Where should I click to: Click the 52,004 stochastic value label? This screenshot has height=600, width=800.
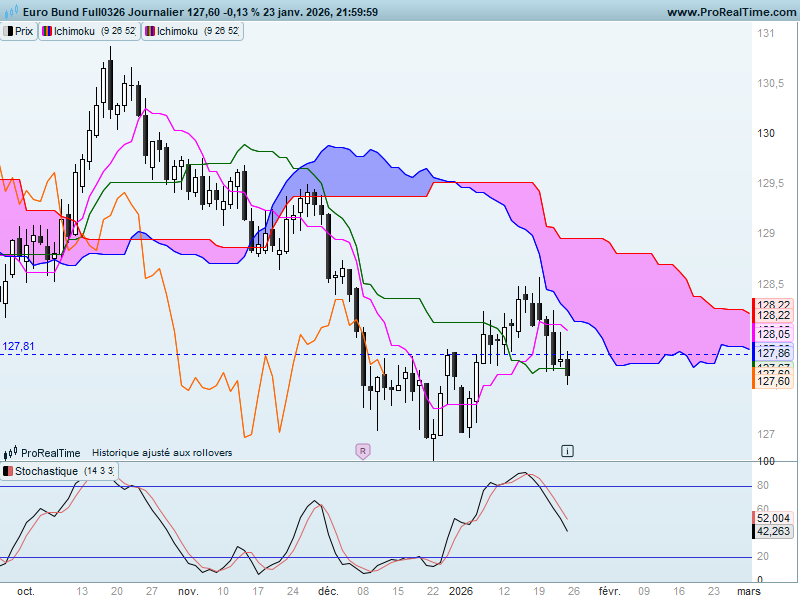(x=773, y=518)
